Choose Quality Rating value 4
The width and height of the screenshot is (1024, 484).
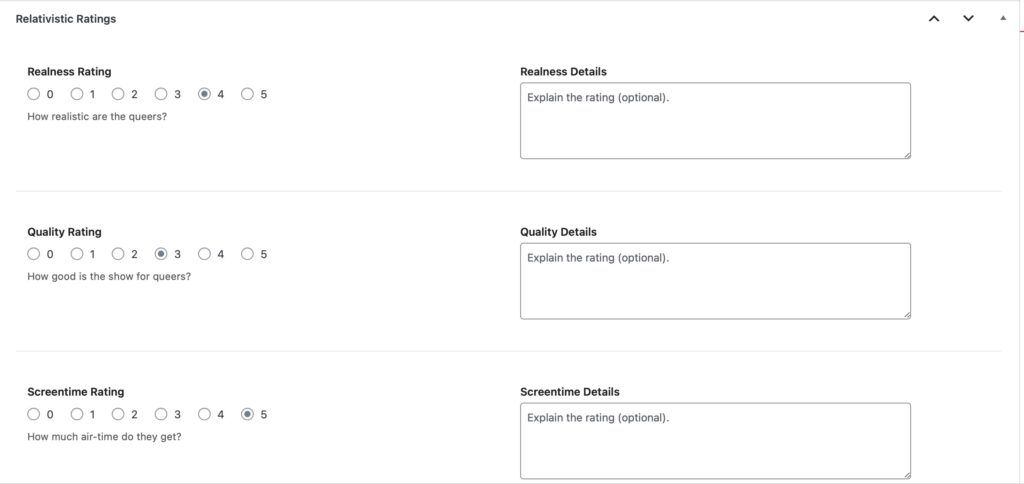(x=204, y=254)
